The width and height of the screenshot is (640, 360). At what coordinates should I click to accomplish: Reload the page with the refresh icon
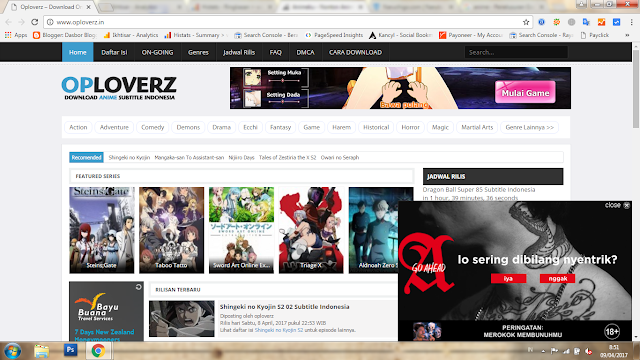pos(35,22)
